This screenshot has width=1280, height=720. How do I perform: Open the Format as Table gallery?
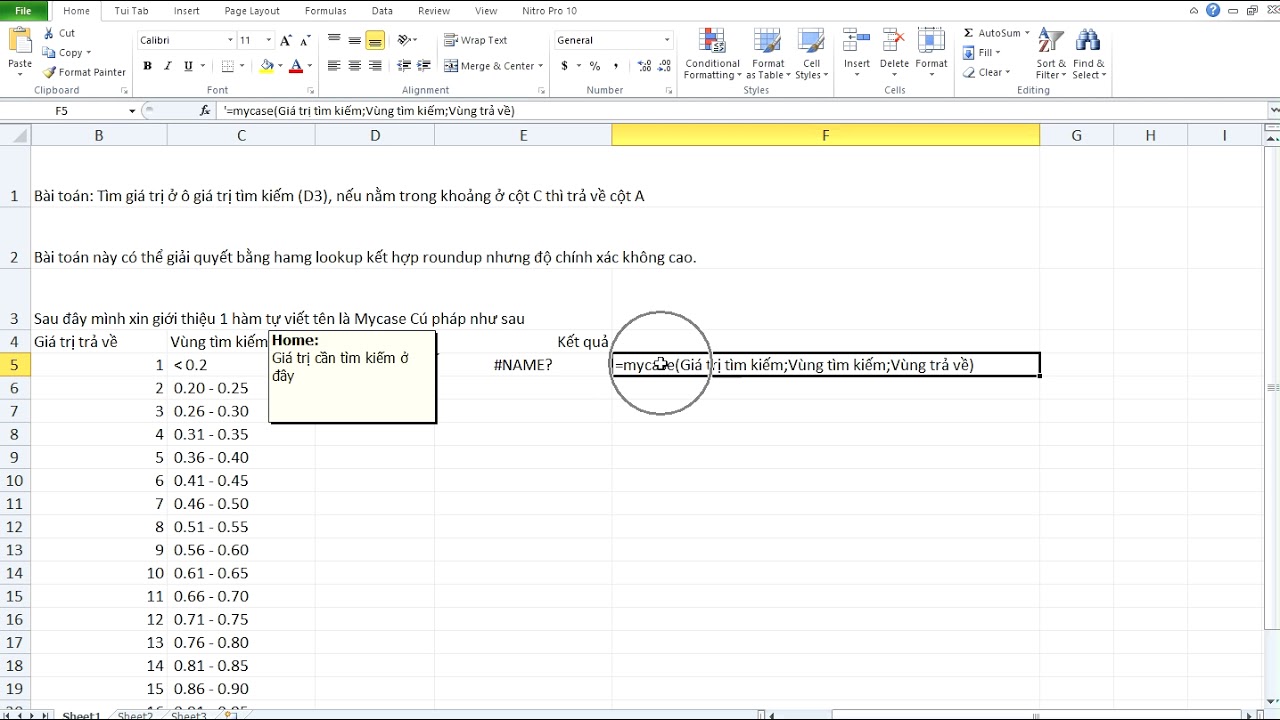(768, 54)
